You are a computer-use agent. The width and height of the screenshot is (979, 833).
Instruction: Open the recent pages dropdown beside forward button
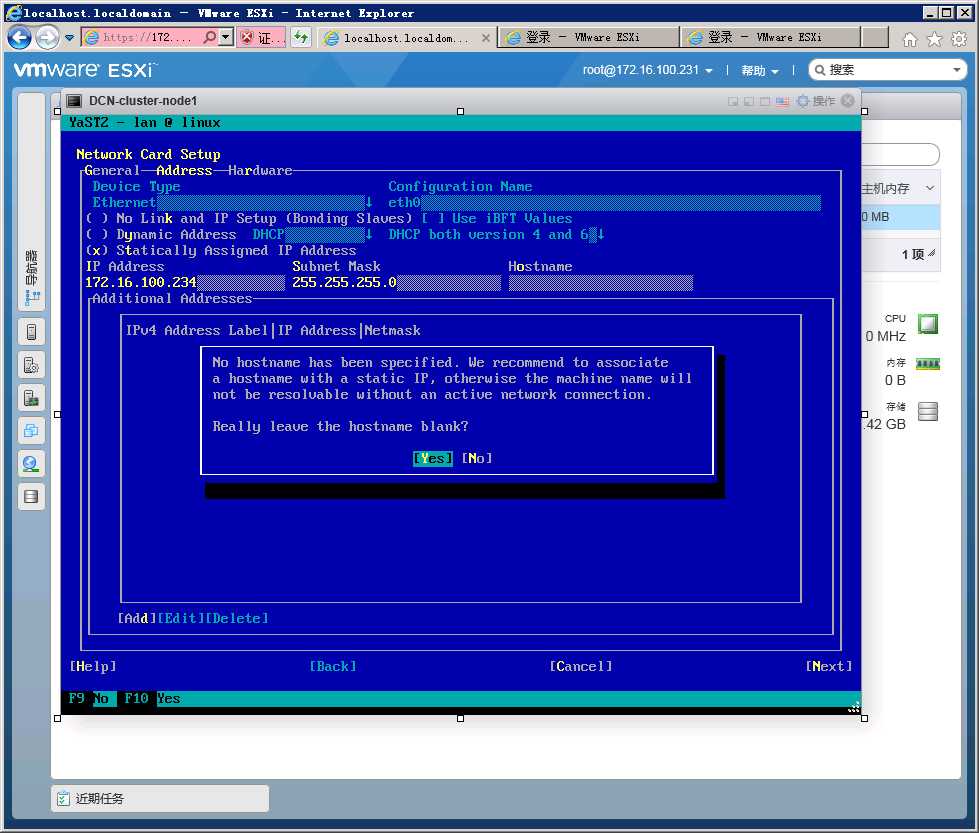click(69, 38)
